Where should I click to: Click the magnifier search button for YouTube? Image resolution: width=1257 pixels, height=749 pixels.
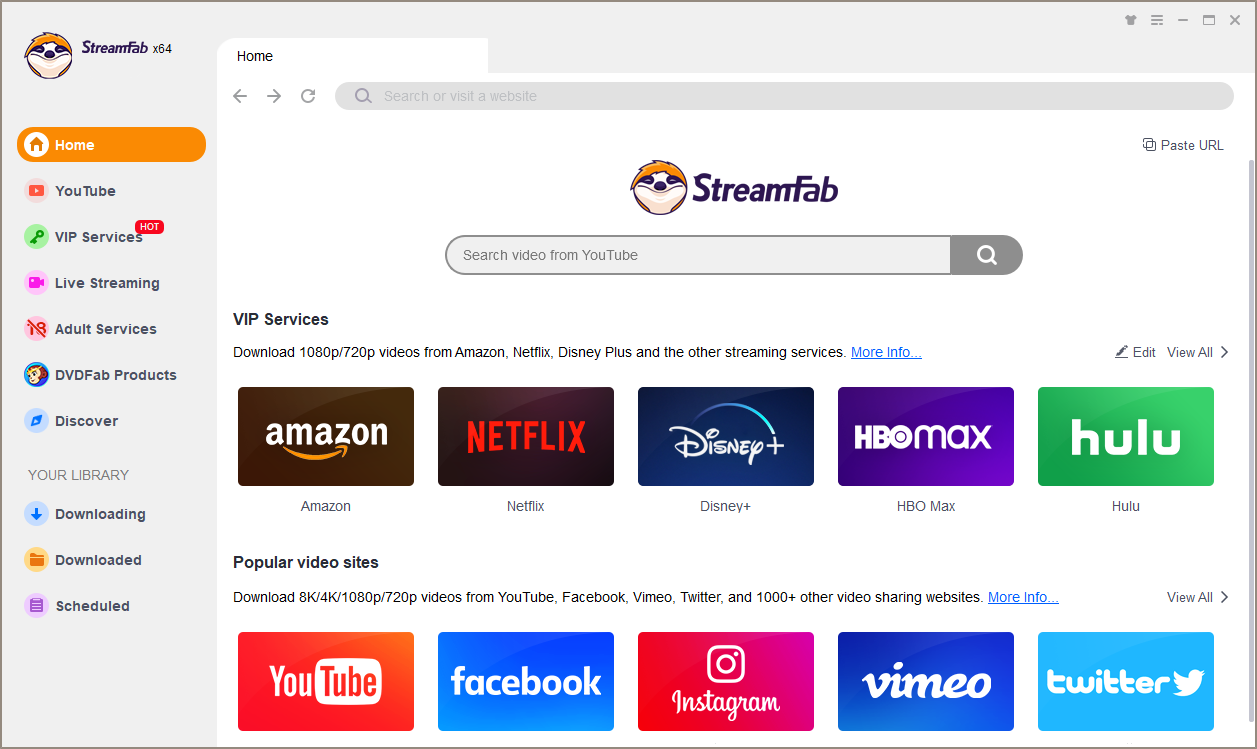pos(987,255)
